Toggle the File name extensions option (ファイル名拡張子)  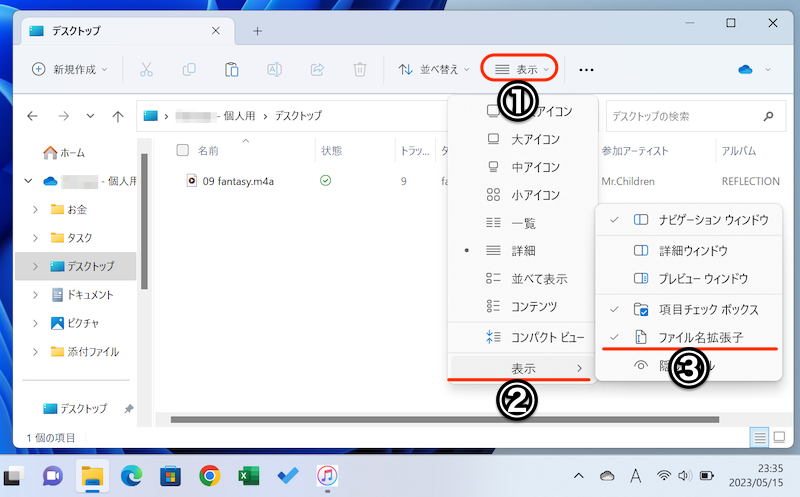click(x=700, y=338)
